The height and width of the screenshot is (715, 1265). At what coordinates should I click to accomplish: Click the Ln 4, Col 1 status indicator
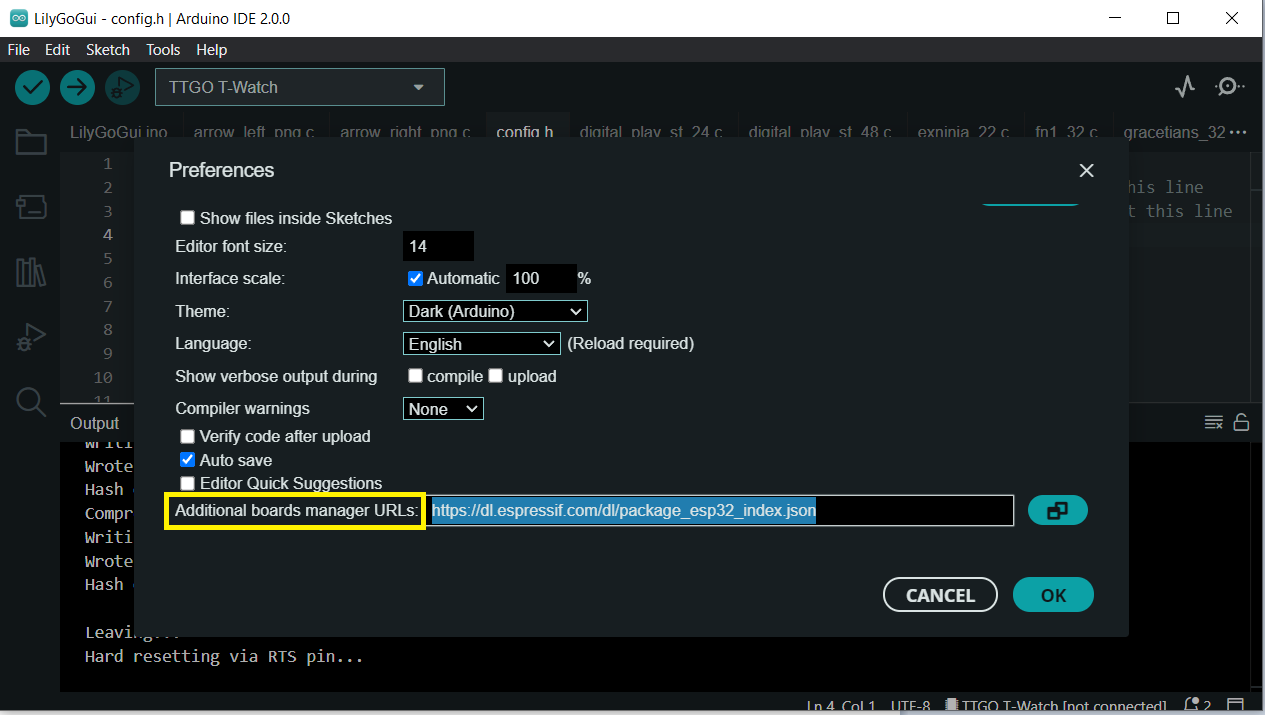[x=841, y=706]
